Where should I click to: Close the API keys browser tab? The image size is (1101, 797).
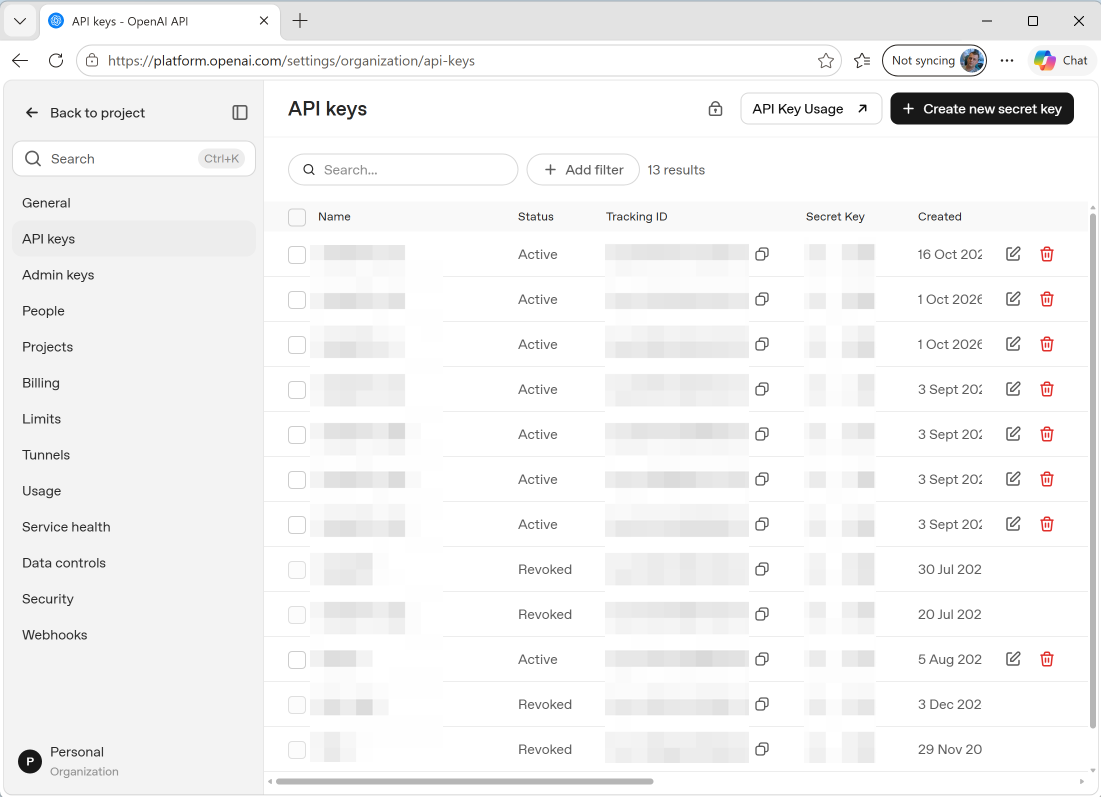(x=264, y=21)
